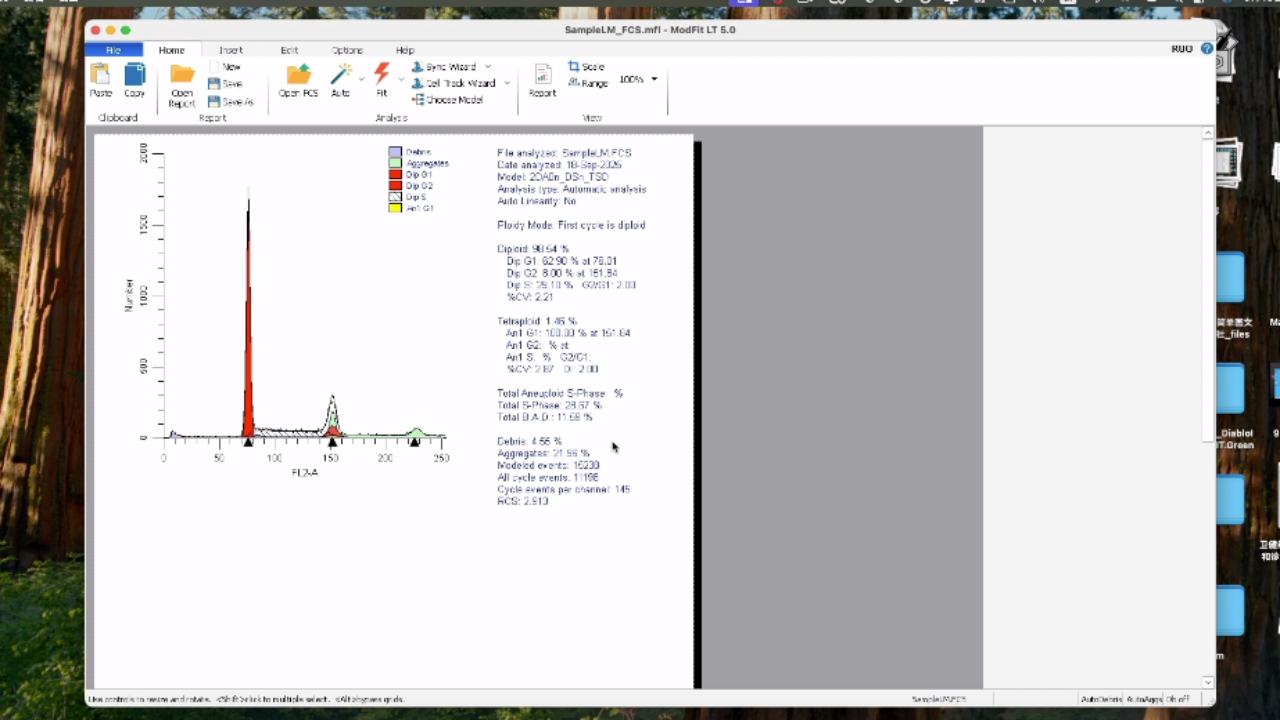Screen dimensions: 1280x720
Task: Click the Report icon in View group
Action: coord(542,75)
